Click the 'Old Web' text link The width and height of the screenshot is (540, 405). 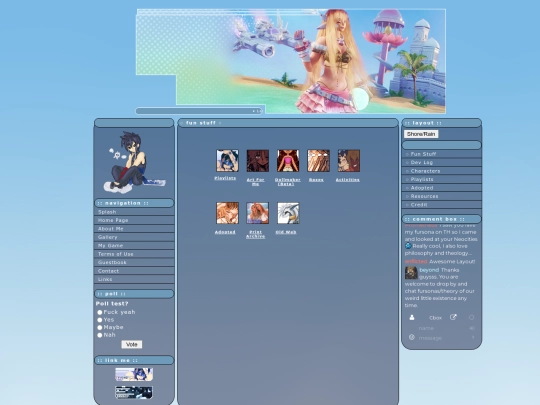(286, 232)
